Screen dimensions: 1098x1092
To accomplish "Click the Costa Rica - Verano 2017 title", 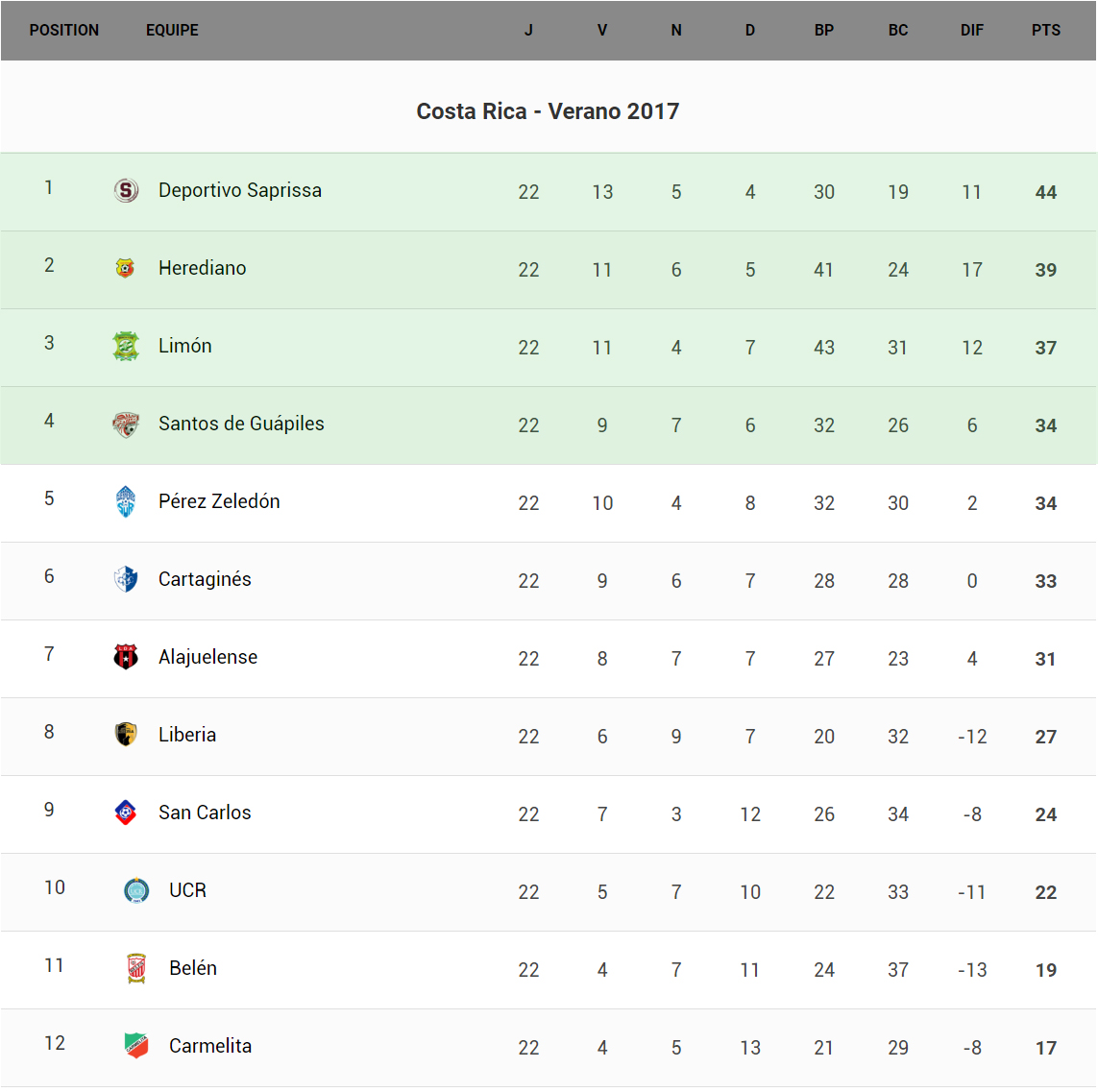I will (548, 111).
